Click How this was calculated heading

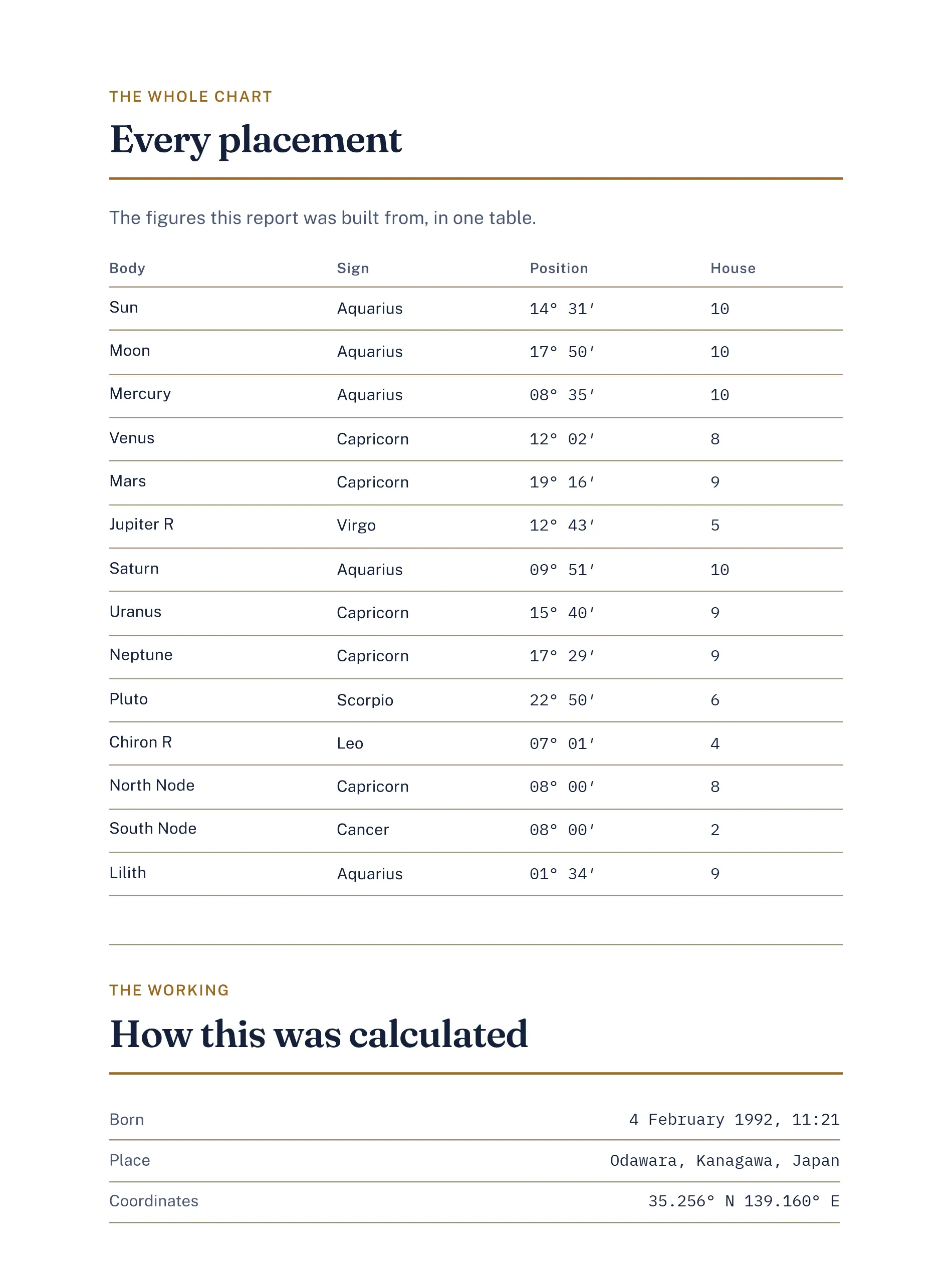click(x=319, y=1035)
